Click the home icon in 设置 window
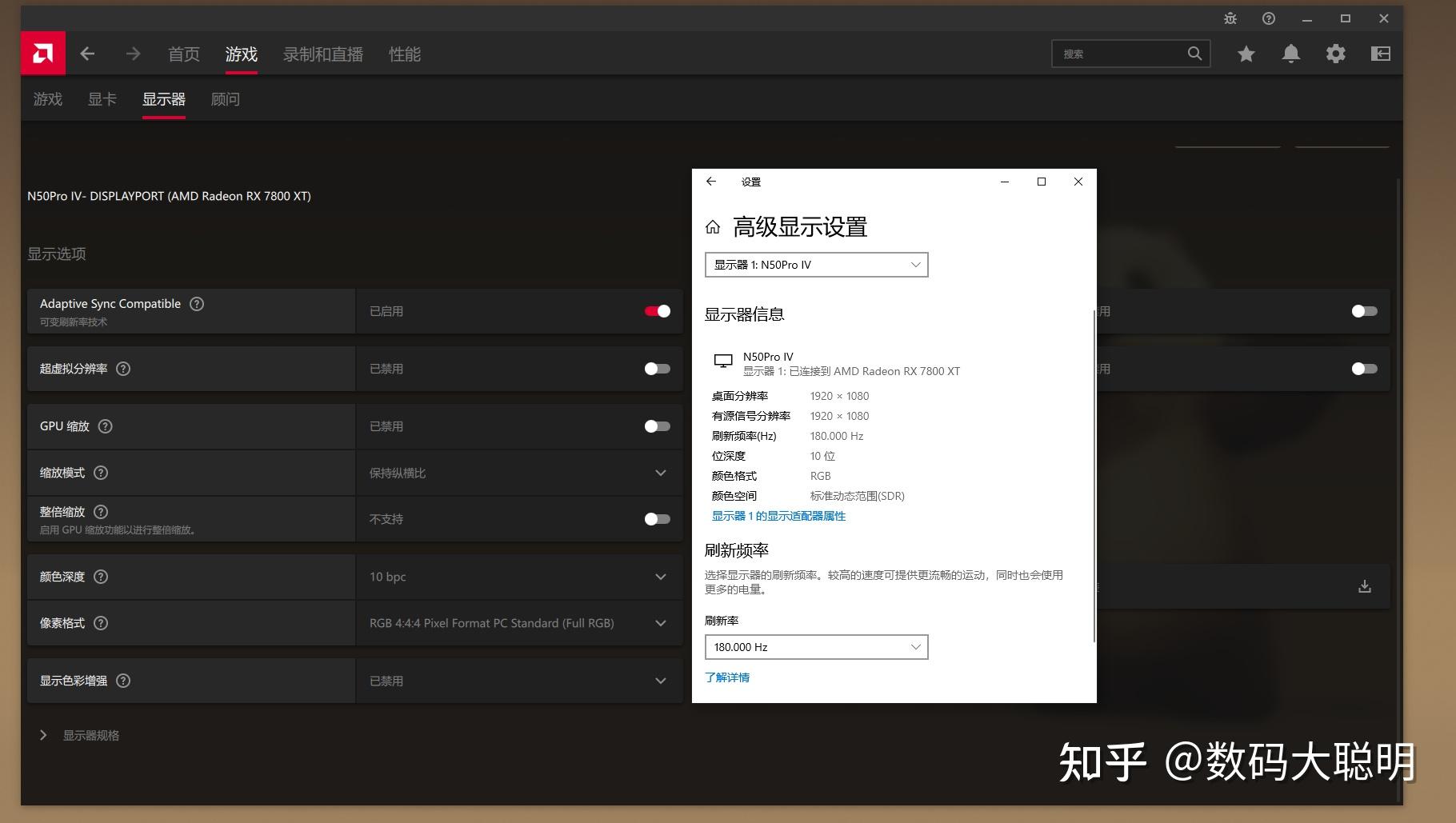This screenshot has width=1456, height=823. 713,228
